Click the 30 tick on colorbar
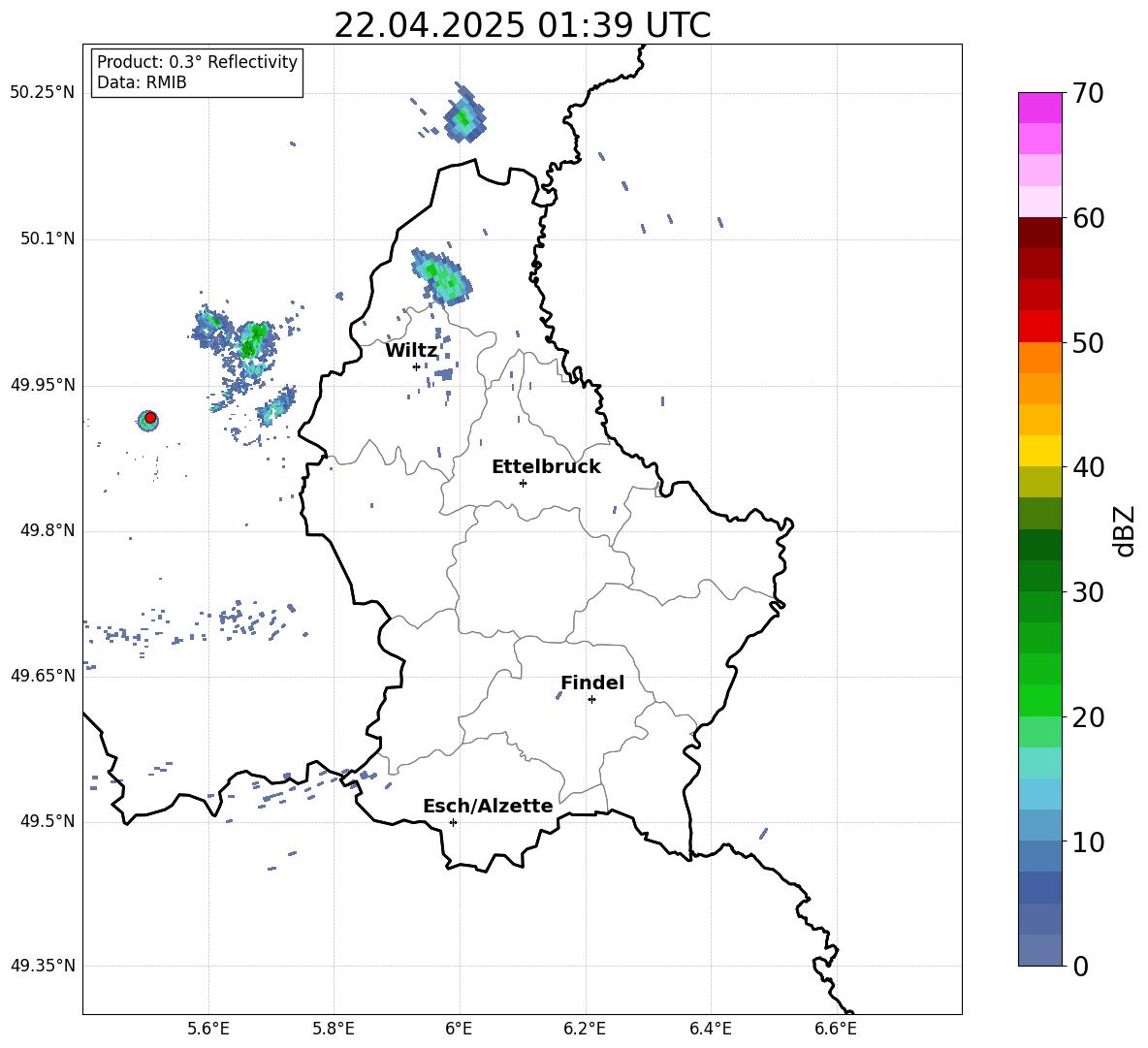Image resolution: width=1148 pixels, height=1048 pixels. point(1088,592)
